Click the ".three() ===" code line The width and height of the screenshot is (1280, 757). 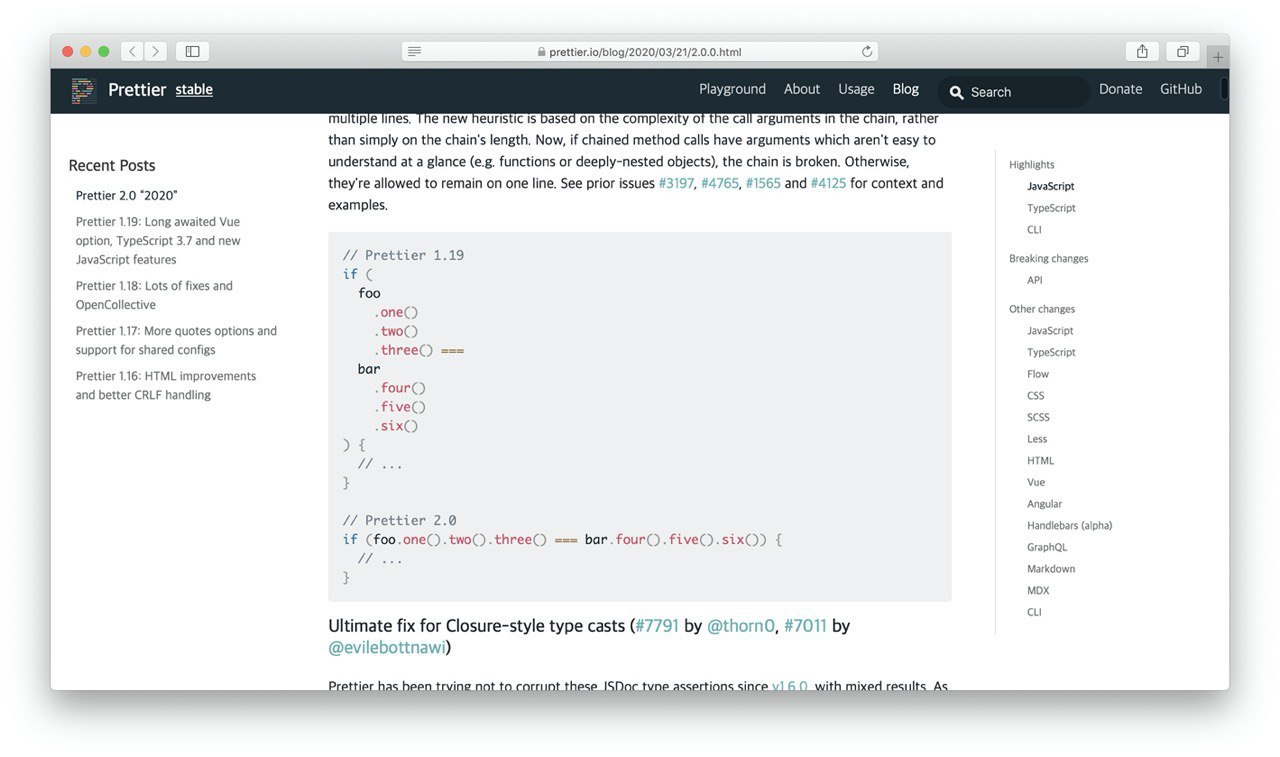pos(419,350)
